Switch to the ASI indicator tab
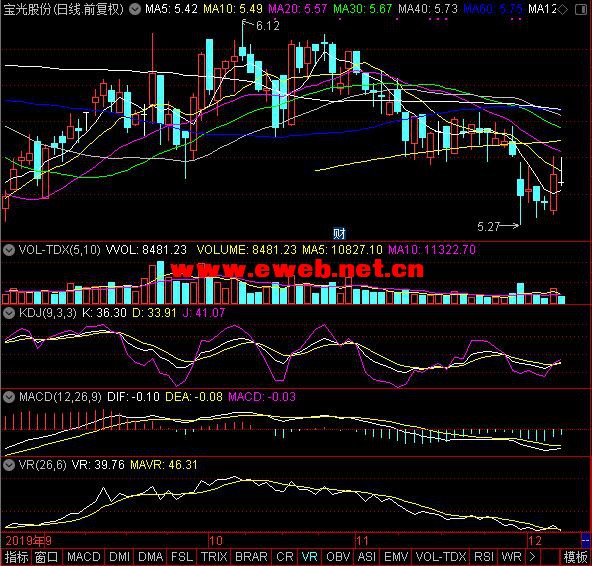Image resolution: width=592 pixels, height=566 pixels. pyautogui.click(x=367, y=557)
